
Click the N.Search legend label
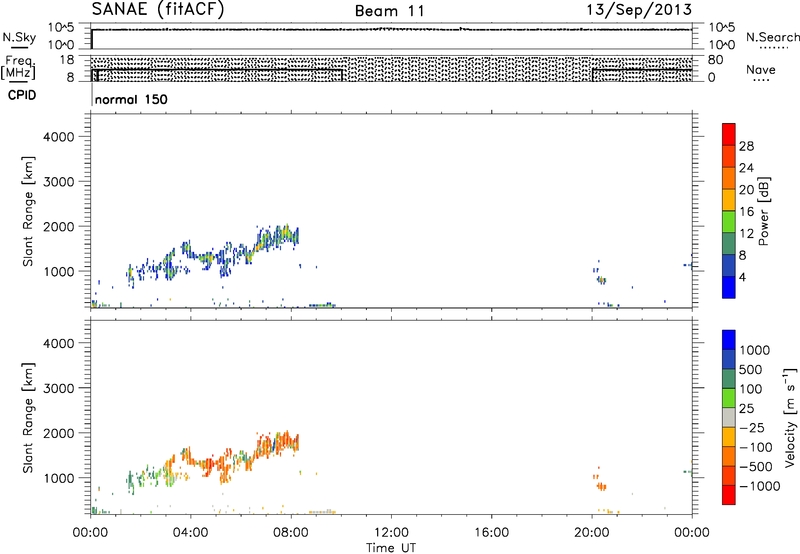(x=772, y=37)
